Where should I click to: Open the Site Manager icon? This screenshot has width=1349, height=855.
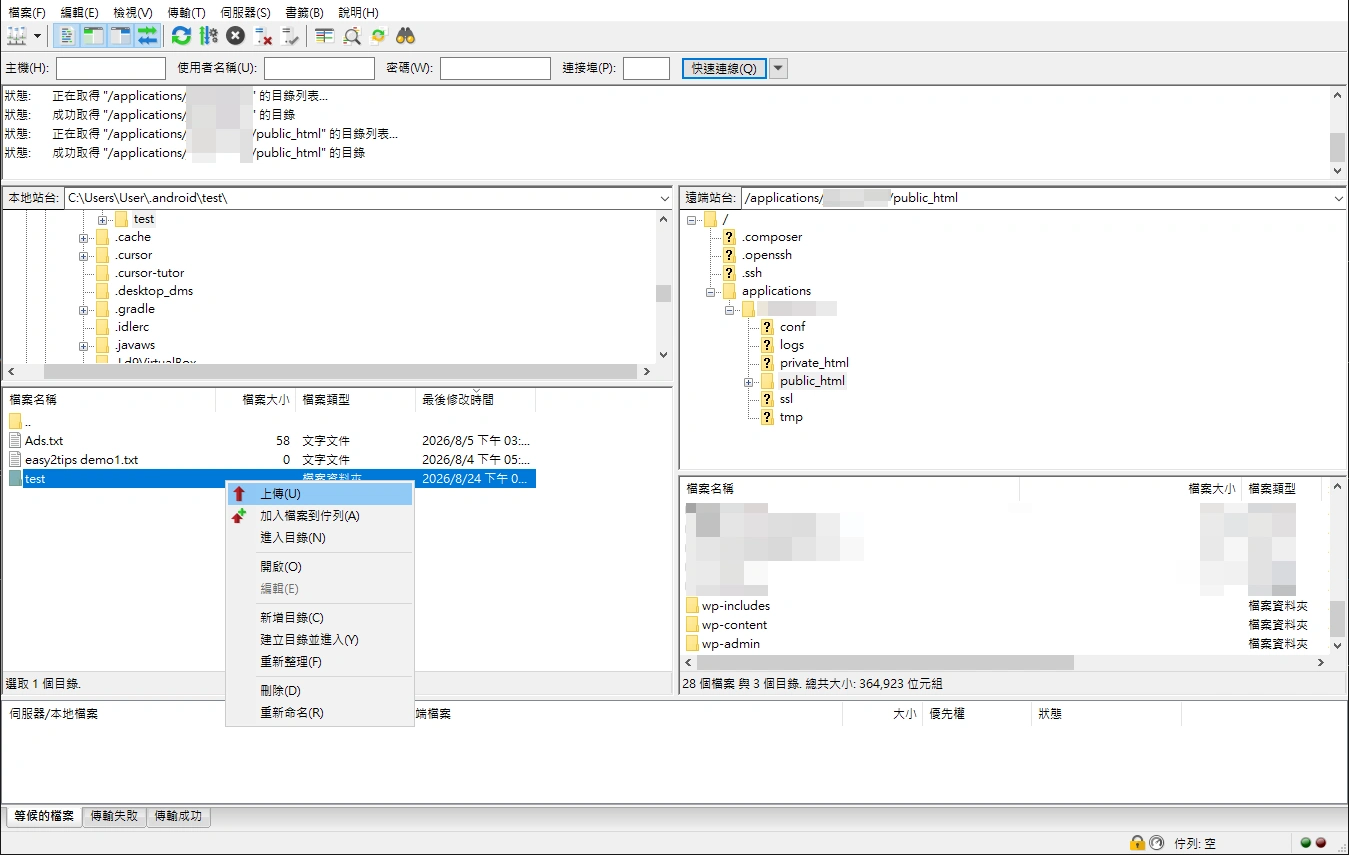tap(17, 36)
